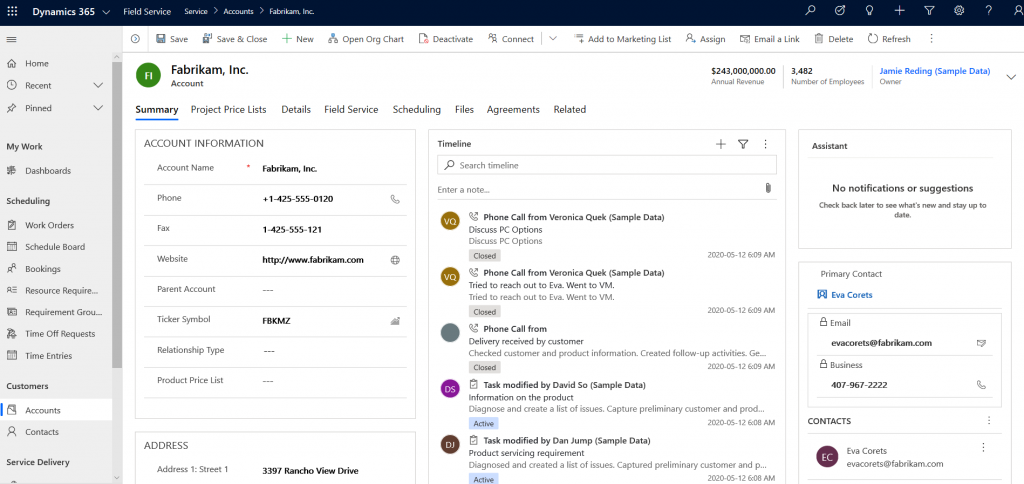Click the command bar overflow ellipsis
The width and height of the screenshot is (1024, 484).
[x=931, y=39]
